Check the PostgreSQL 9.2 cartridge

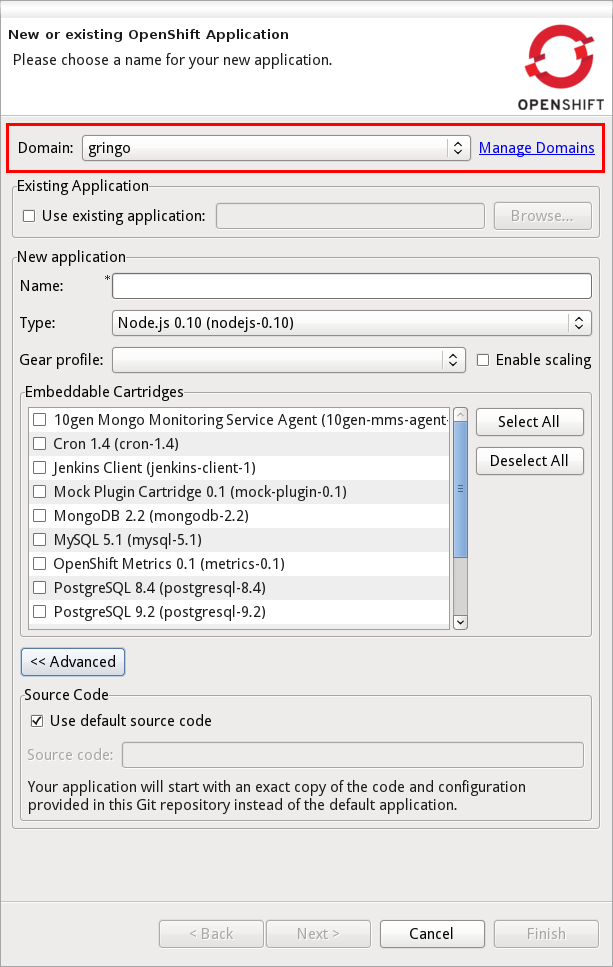click(x=40, y=612)
